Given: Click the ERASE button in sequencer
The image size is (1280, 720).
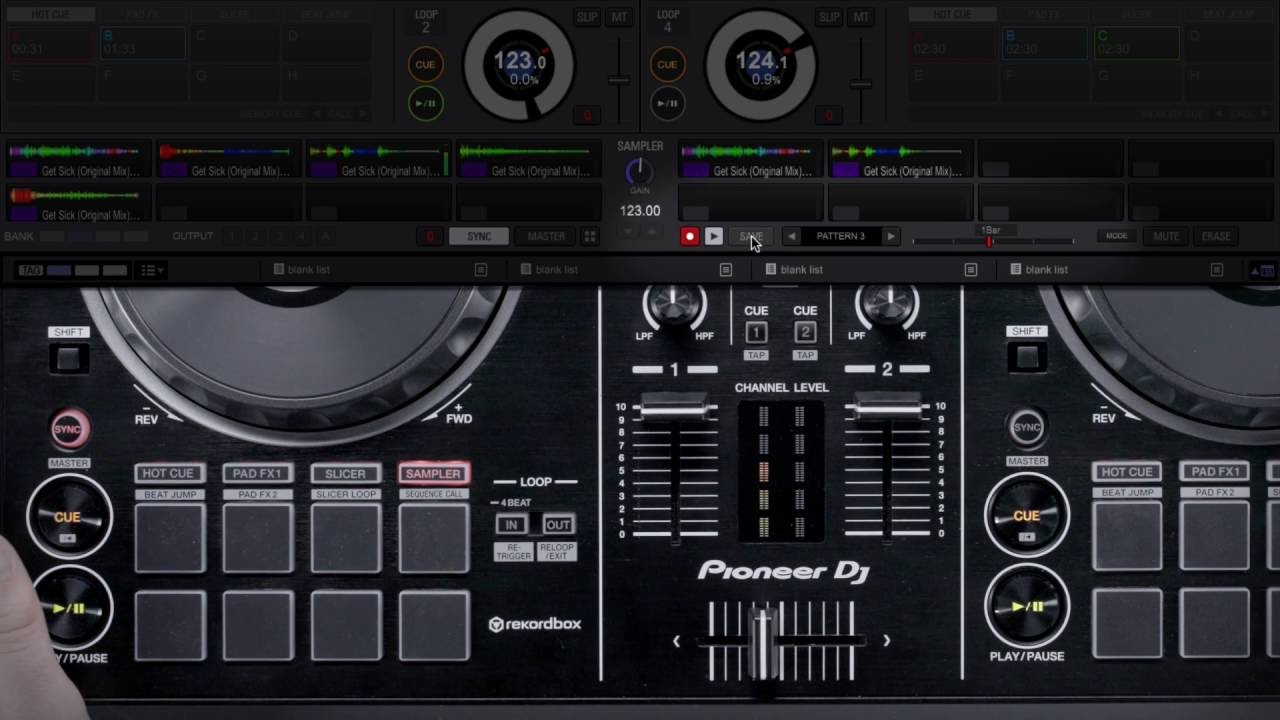Looking at the screenshot, I should 1216,236.
